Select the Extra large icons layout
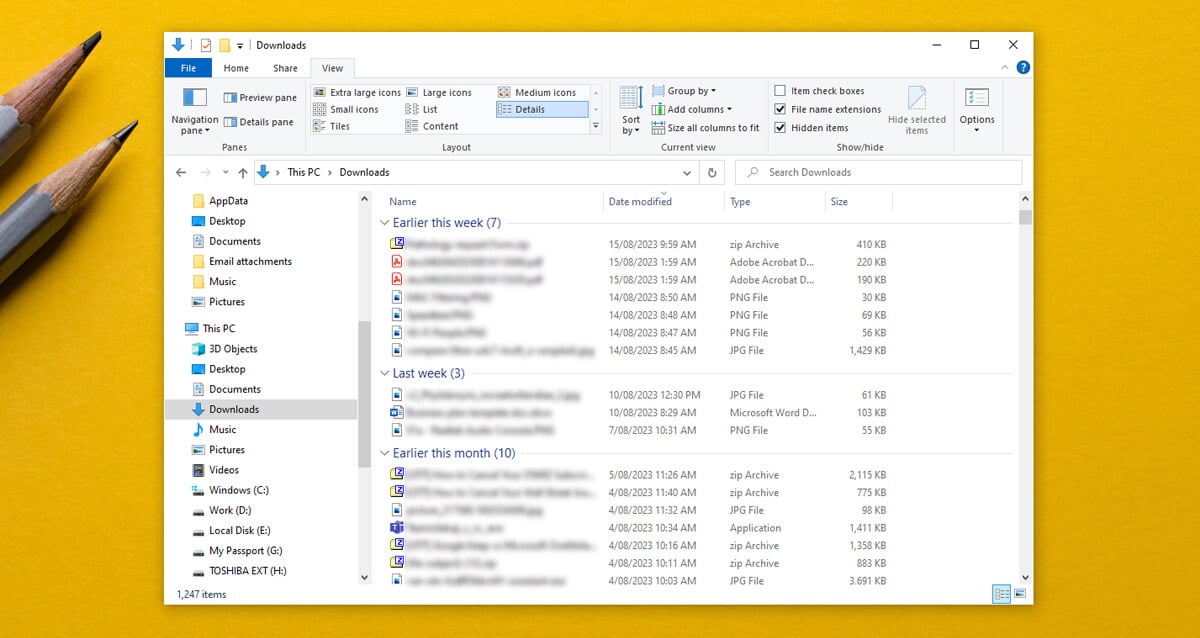1200x638 pixels. click(364, 92)
